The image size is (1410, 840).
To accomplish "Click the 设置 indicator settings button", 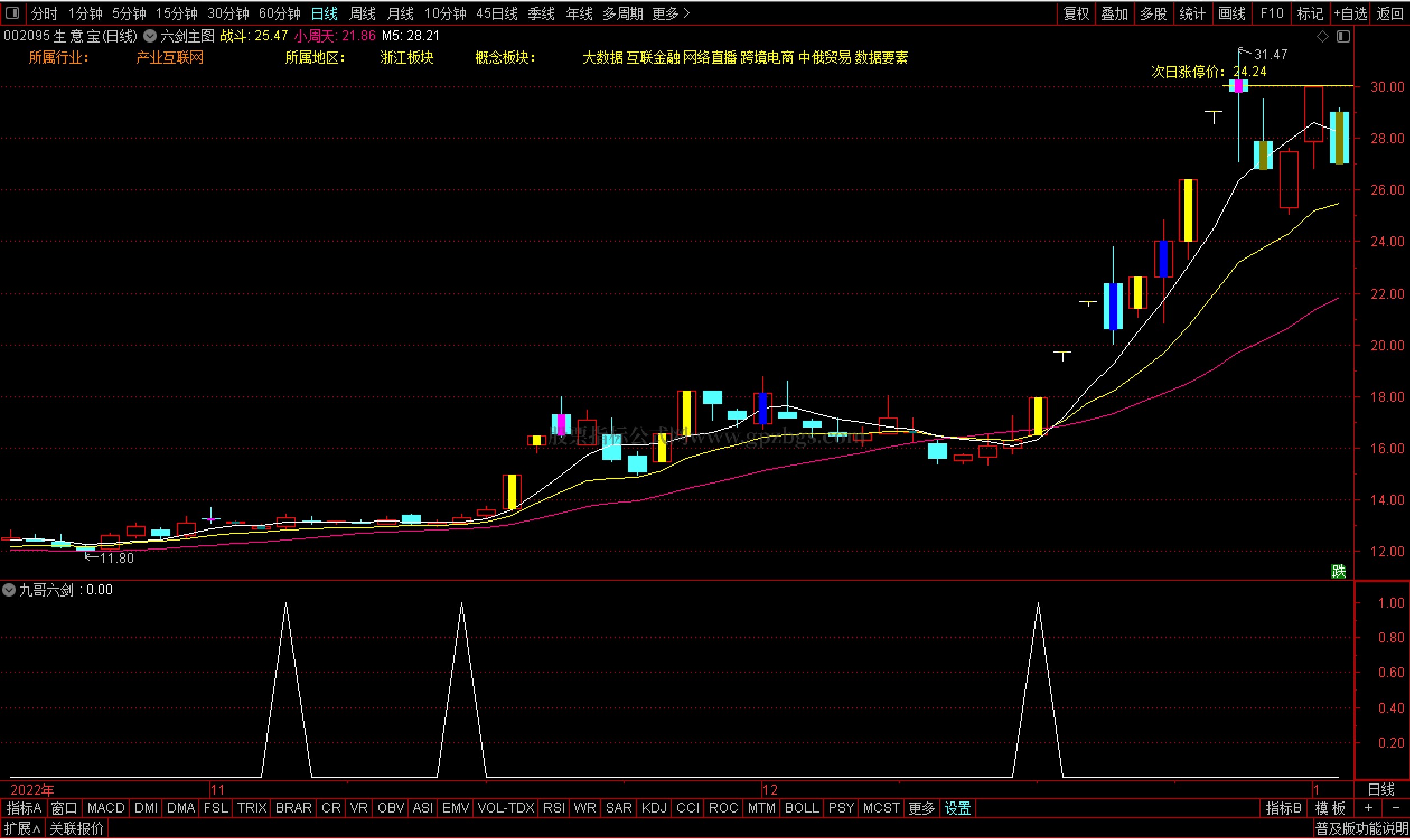I will click(958, 808).
